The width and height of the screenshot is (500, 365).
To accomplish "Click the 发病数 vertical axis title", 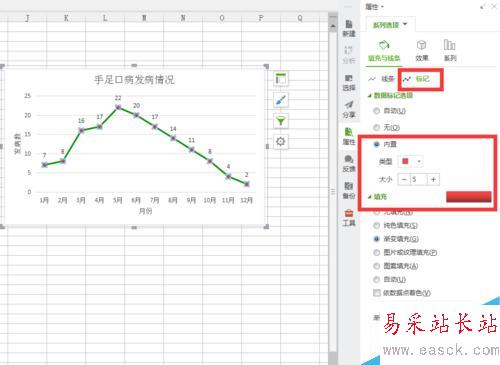I will [x=17, y=144].
